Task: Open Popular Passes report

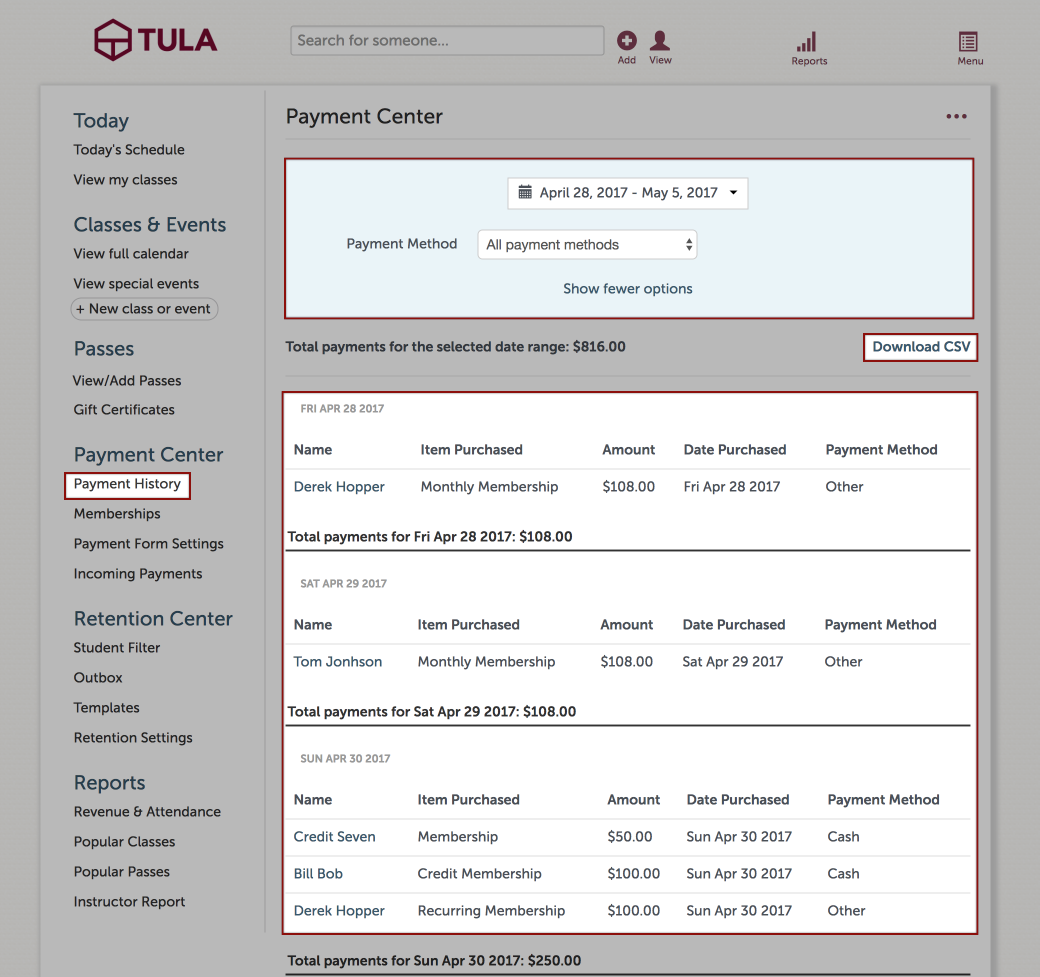Action: point(121,872)
